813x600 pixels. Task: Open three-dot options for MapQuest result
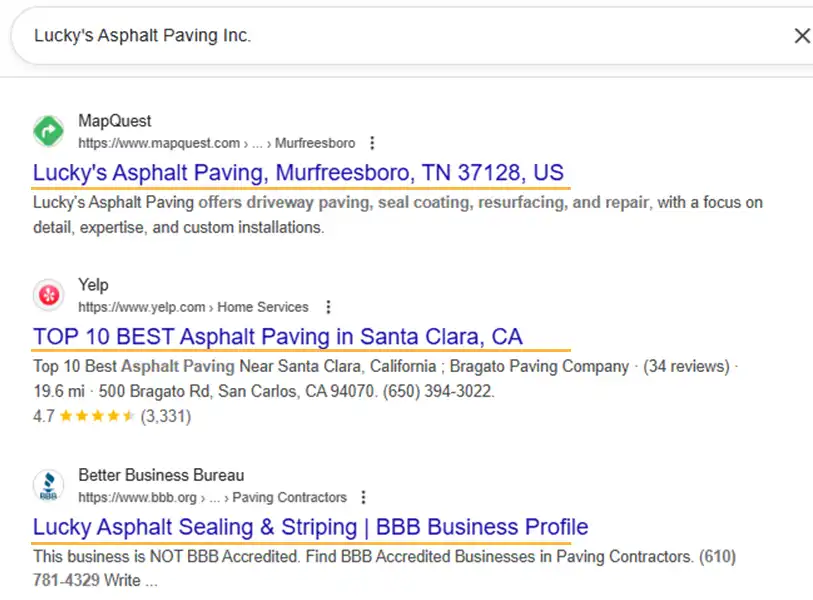click(x=372, y=143)
